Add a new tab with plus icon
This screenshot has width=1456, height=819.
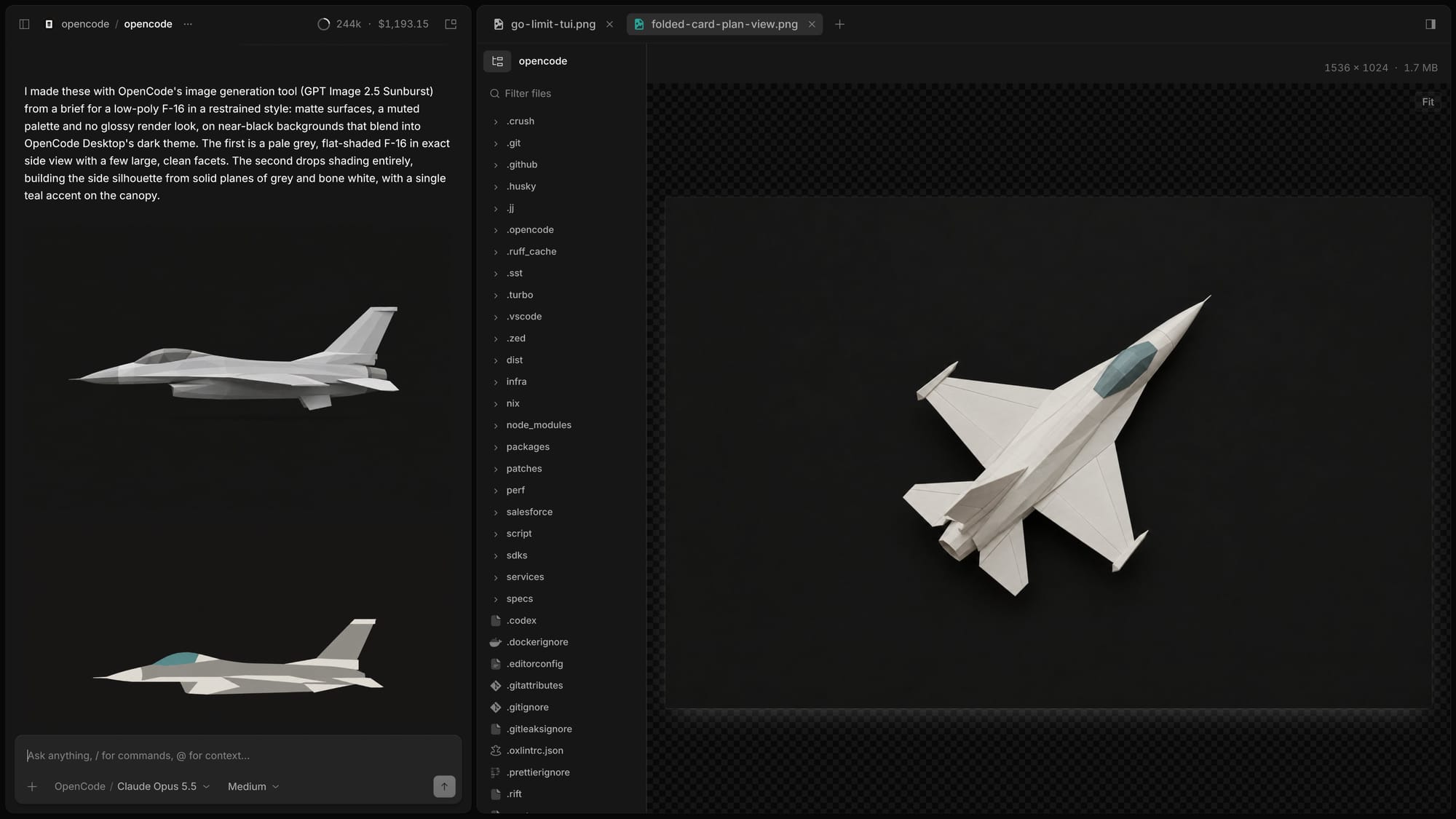(x=839, y=24)
